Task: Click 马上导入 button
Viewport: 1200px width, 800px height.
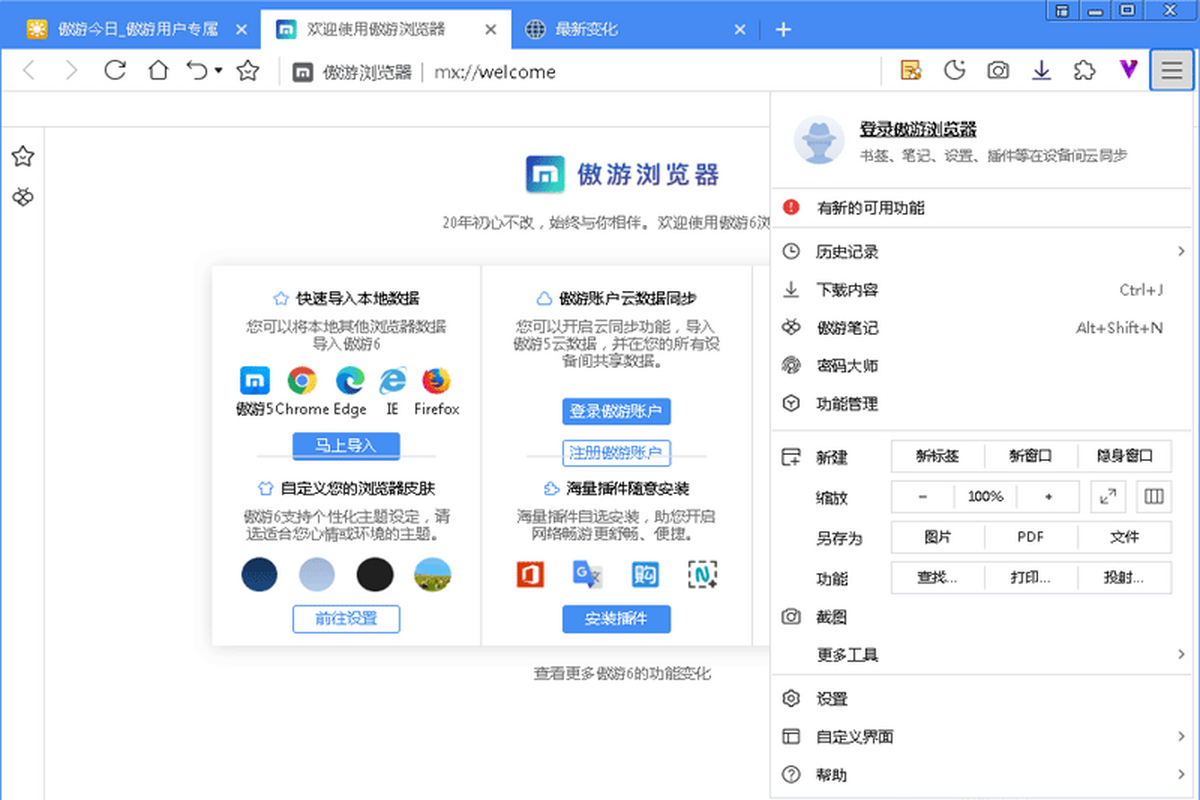Action: point(346,446)
